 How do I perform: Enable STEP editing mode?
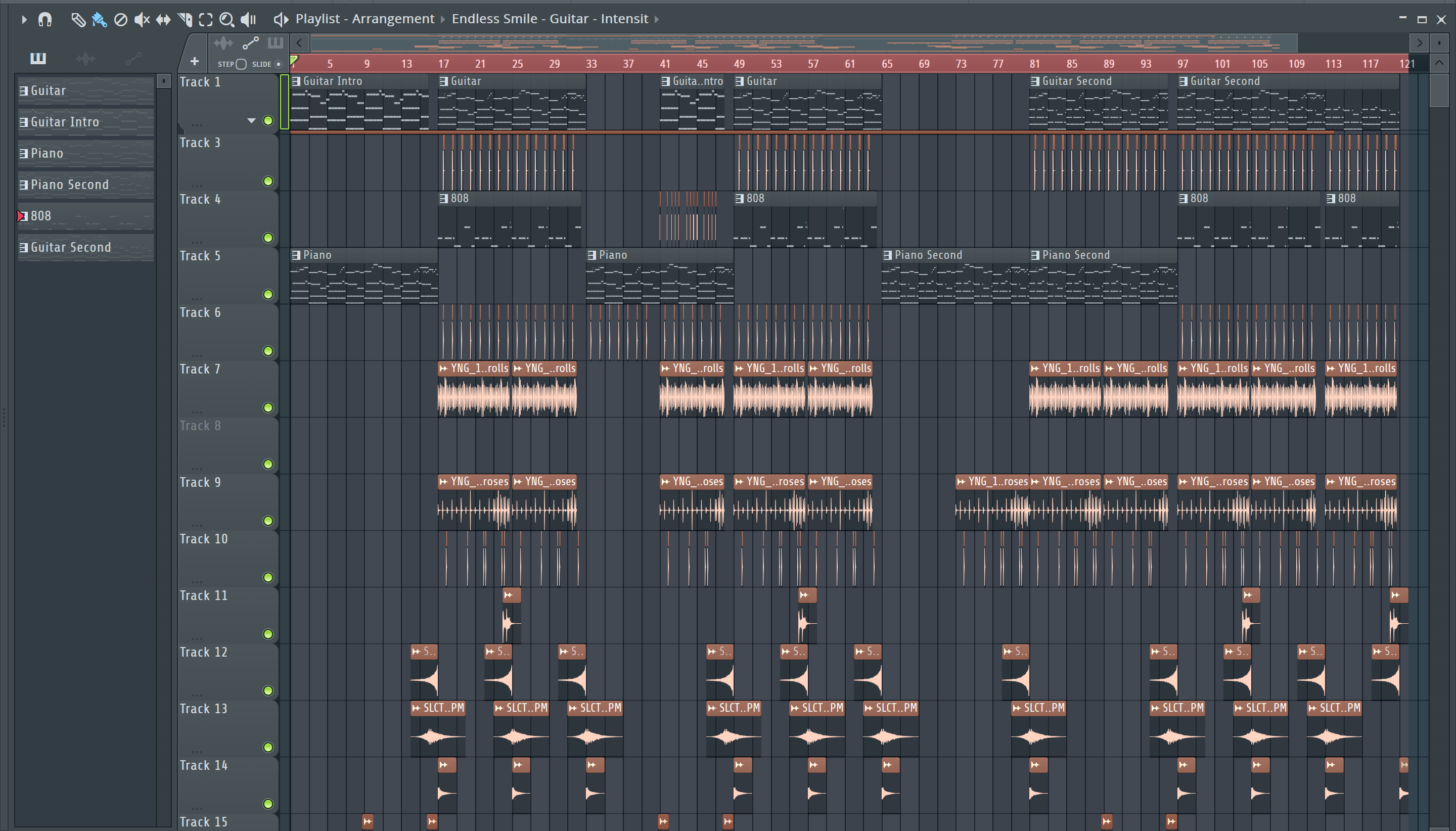(241, 64)
